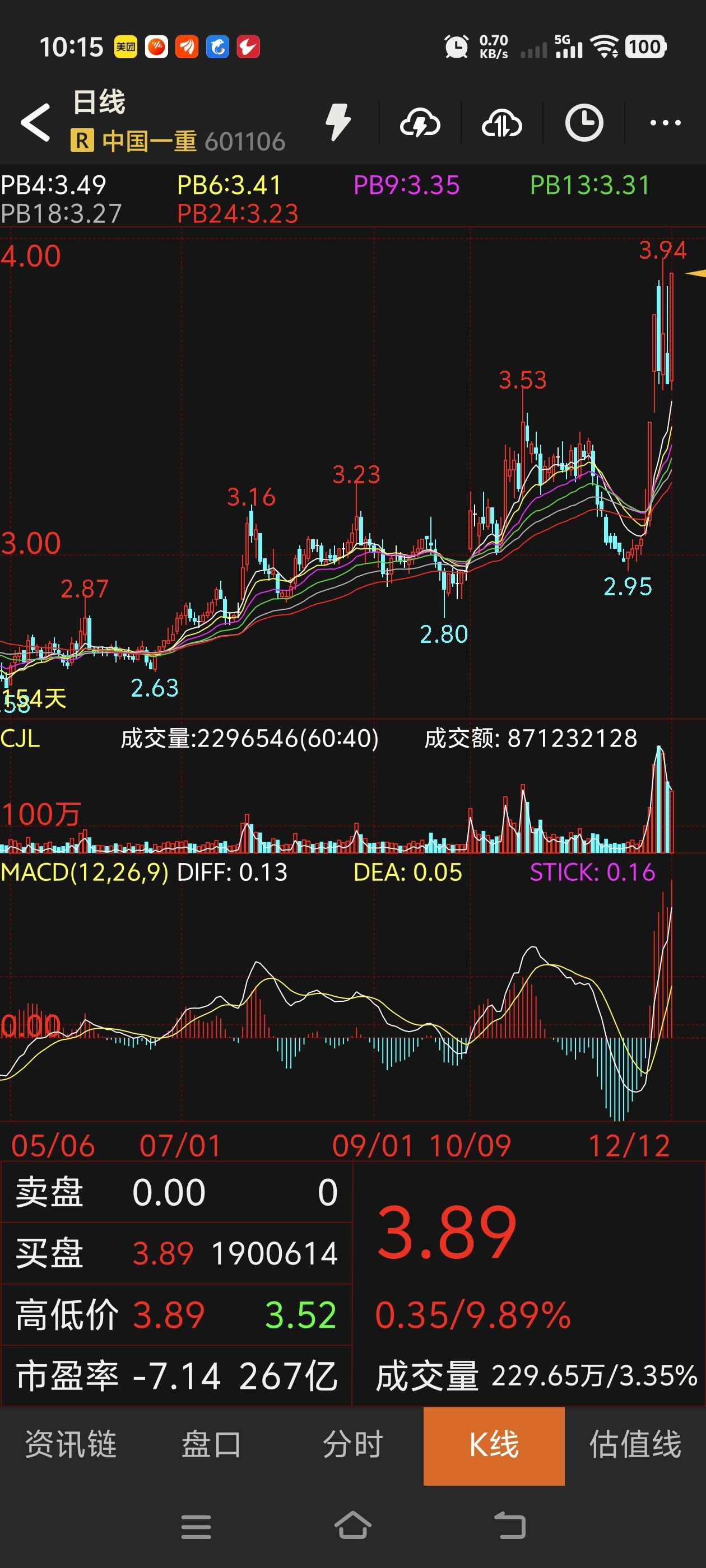Tap the 2.80 low price label
706x1568 pixels.
[x=443, y=634]
